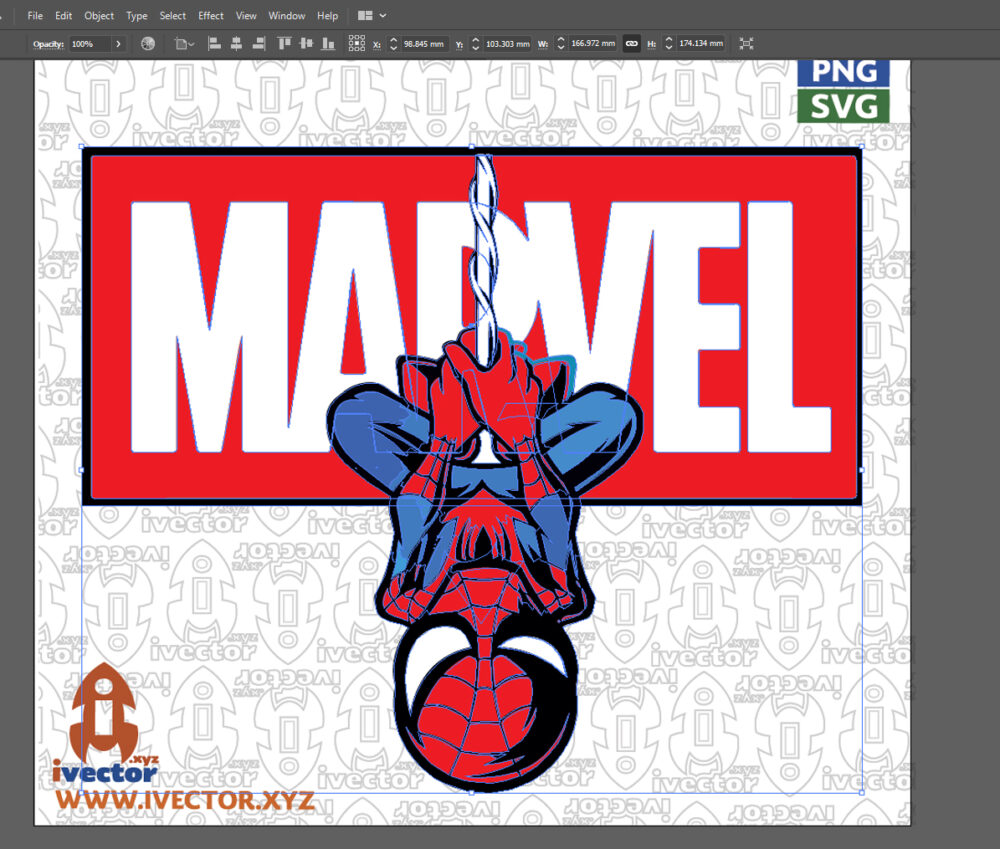1000x849 pixels.
Task: Open the Select menu
Action: coord(172,15)
